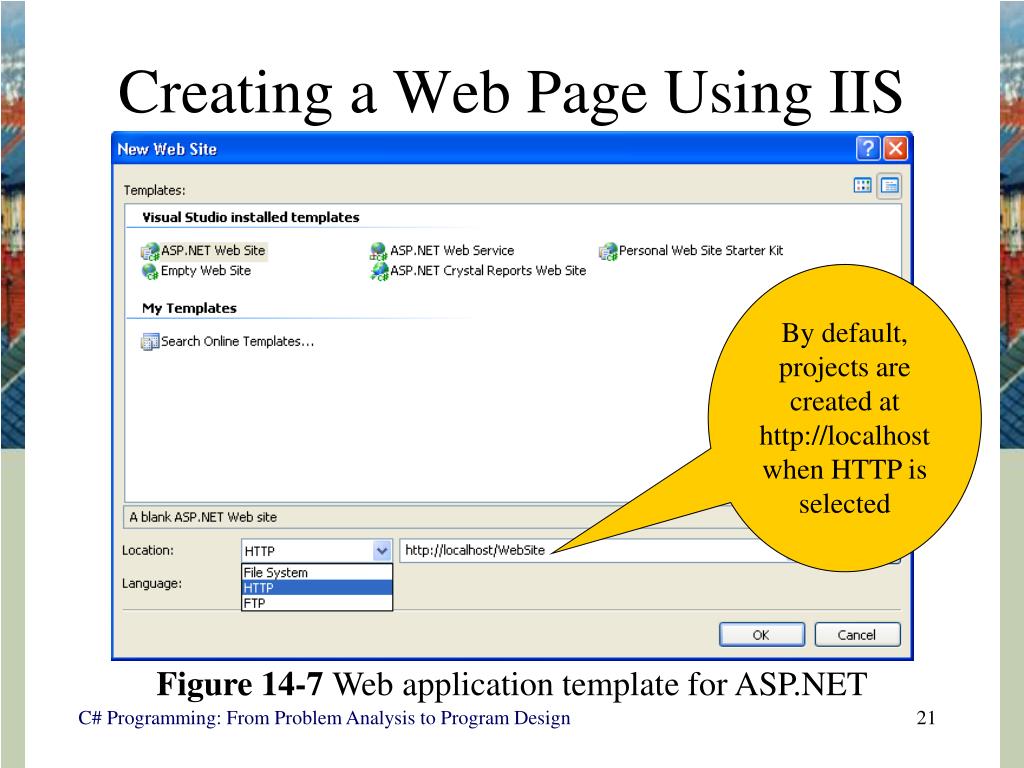Click the 'ASP.NET Web Site' template label

click(x=214, y=251)
